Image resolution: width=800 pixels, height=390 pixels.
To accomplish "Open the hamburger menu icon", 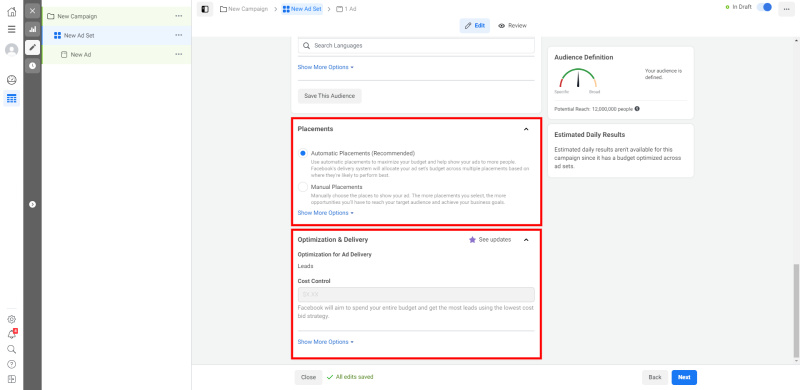I will point(11,29).
